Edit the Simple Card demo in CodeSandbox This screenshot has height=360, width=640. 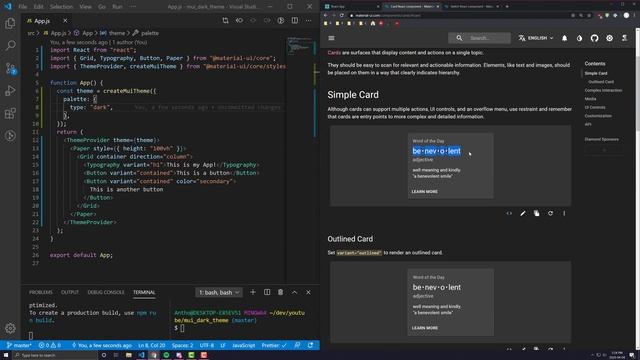coord(523,213)
